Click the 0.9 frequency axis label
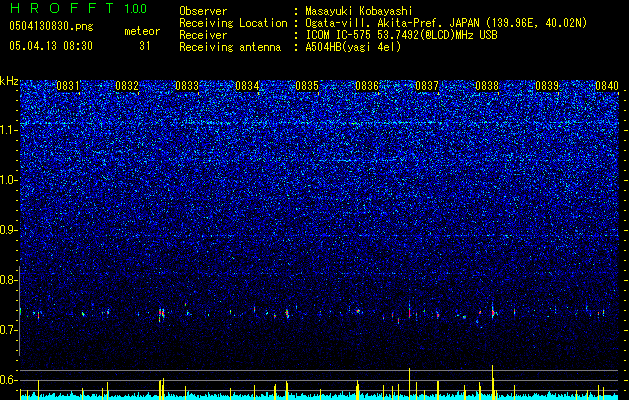Screen dimensions: 629x400 tap(8, 230)
